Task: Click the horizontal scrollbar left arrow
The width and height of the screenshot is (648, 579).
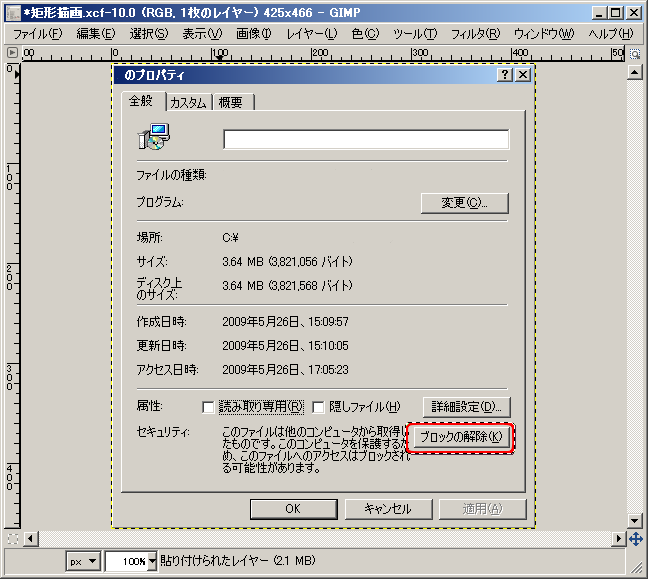Action: tap(31, 538)
